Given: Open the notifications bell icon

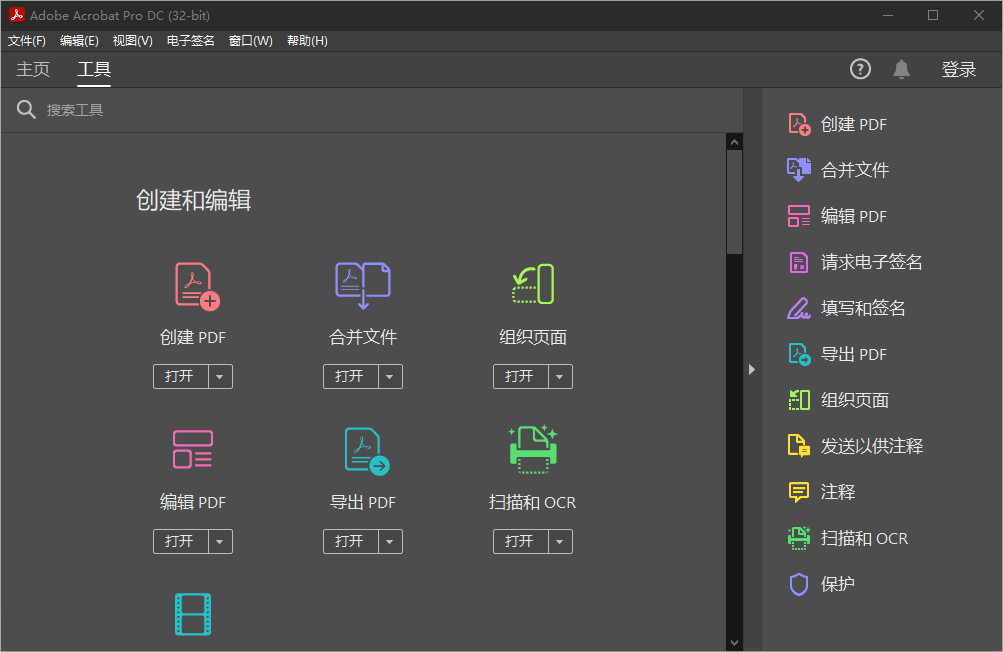Looking at the screenshot, I should click(901, 69).
